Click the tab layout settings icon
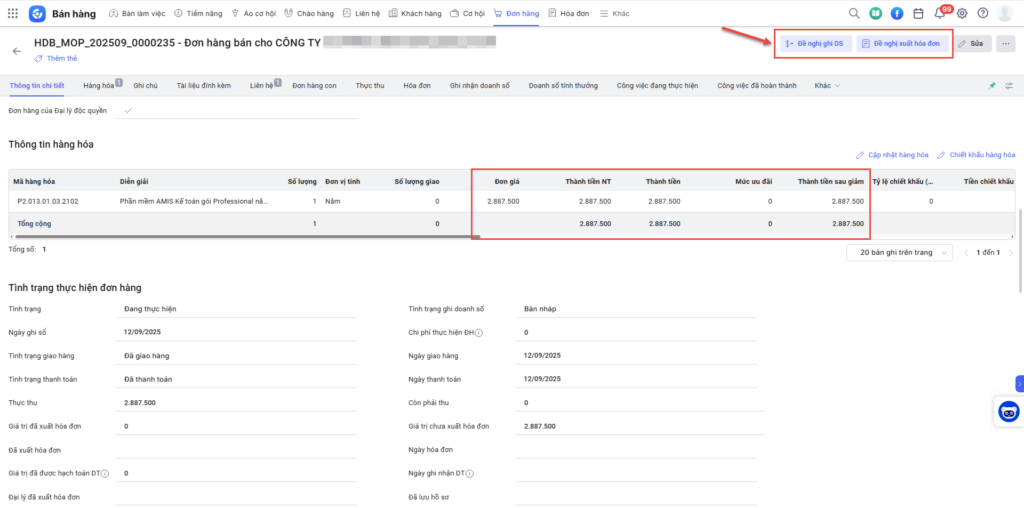The height and width of the screenshot is (508, 1024). (1009, 86)
